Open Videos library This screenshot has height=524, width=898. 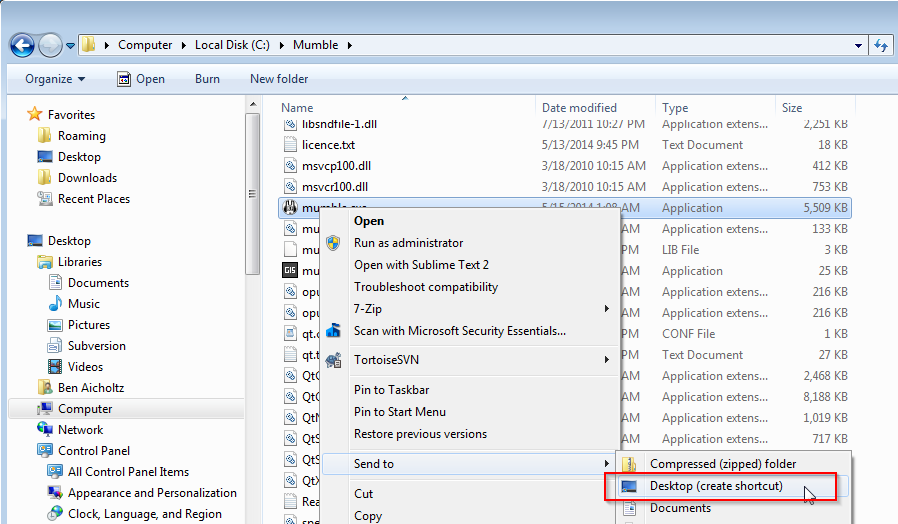(x=85, y=367)
